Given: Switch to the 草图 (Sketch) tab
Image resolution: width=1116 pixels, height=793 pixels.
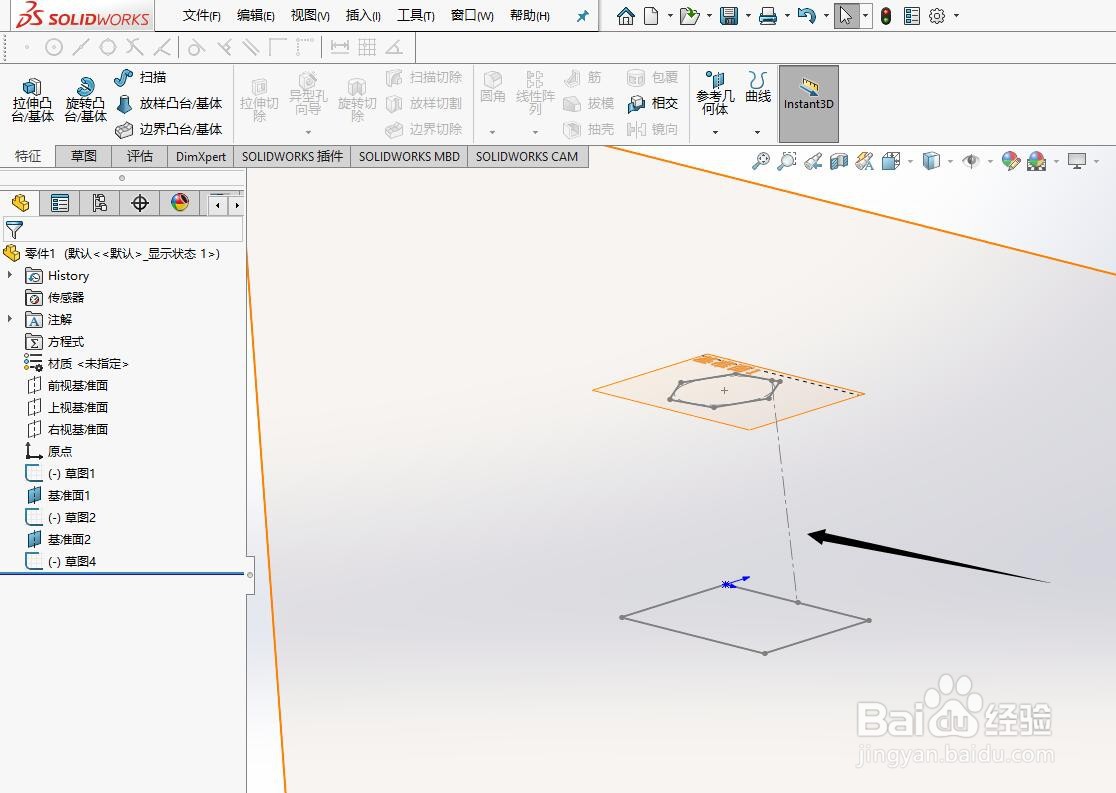Looking at the screenshot, I should [84, 156].
